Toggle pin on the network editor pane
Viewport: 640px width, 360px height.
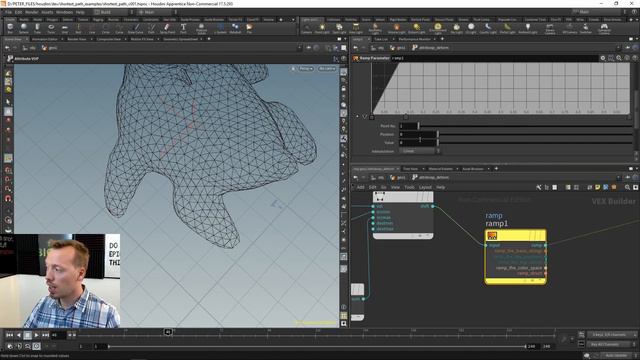click(x=627, y=178)
